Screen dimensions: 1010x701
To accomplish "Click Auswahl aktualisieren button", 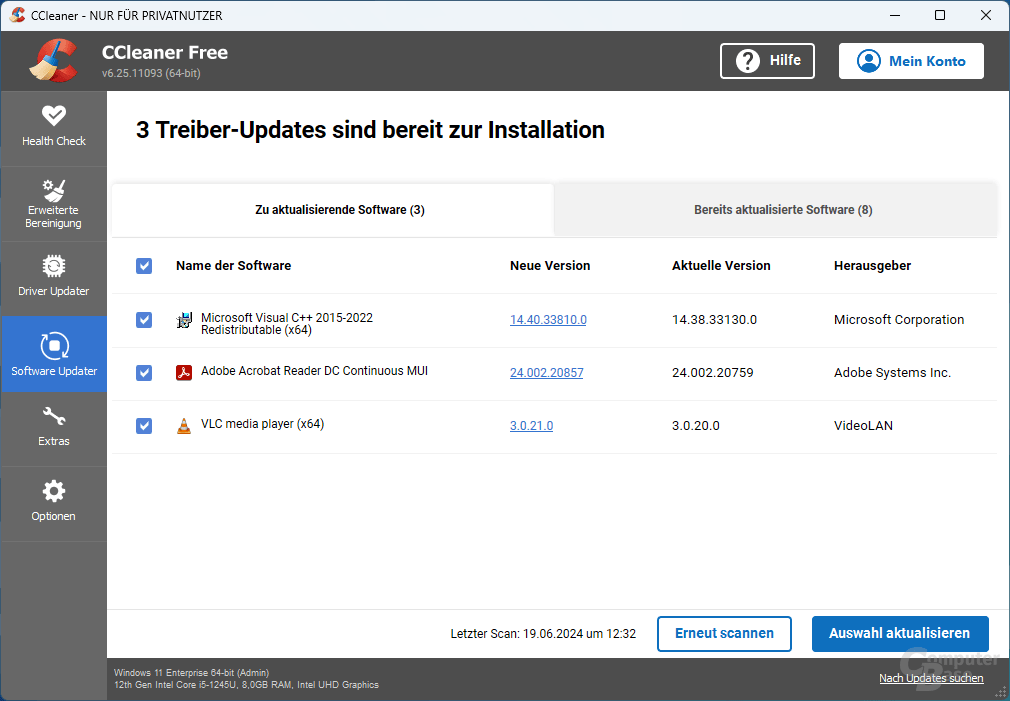I will [900, 634].
